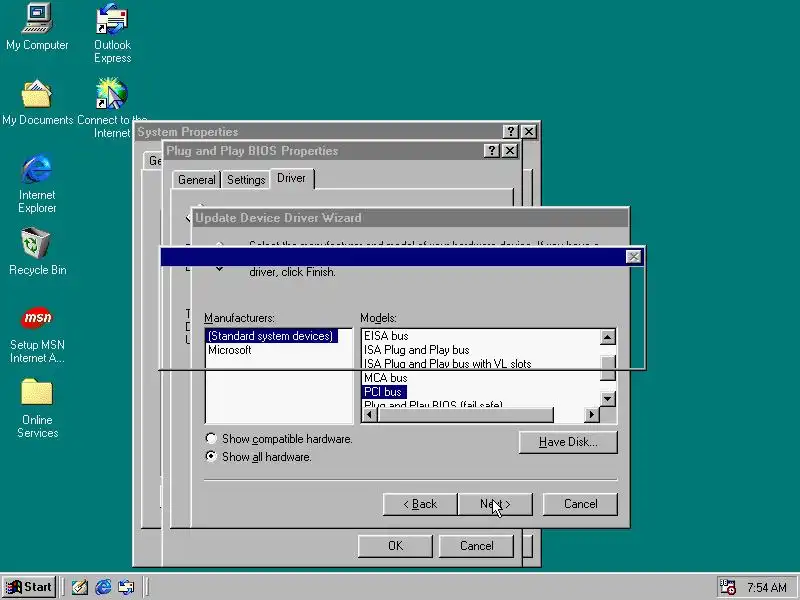
Task: Click the Show Desktop quick launch icon
Action: (x=79, y=587)
